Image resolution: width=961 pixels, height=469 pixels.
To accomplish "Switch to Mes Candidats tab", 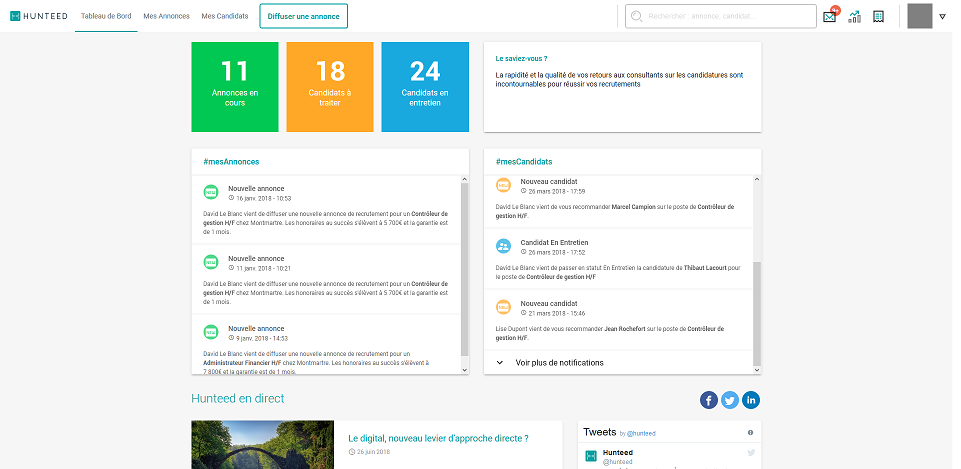I will click(225, 16).
